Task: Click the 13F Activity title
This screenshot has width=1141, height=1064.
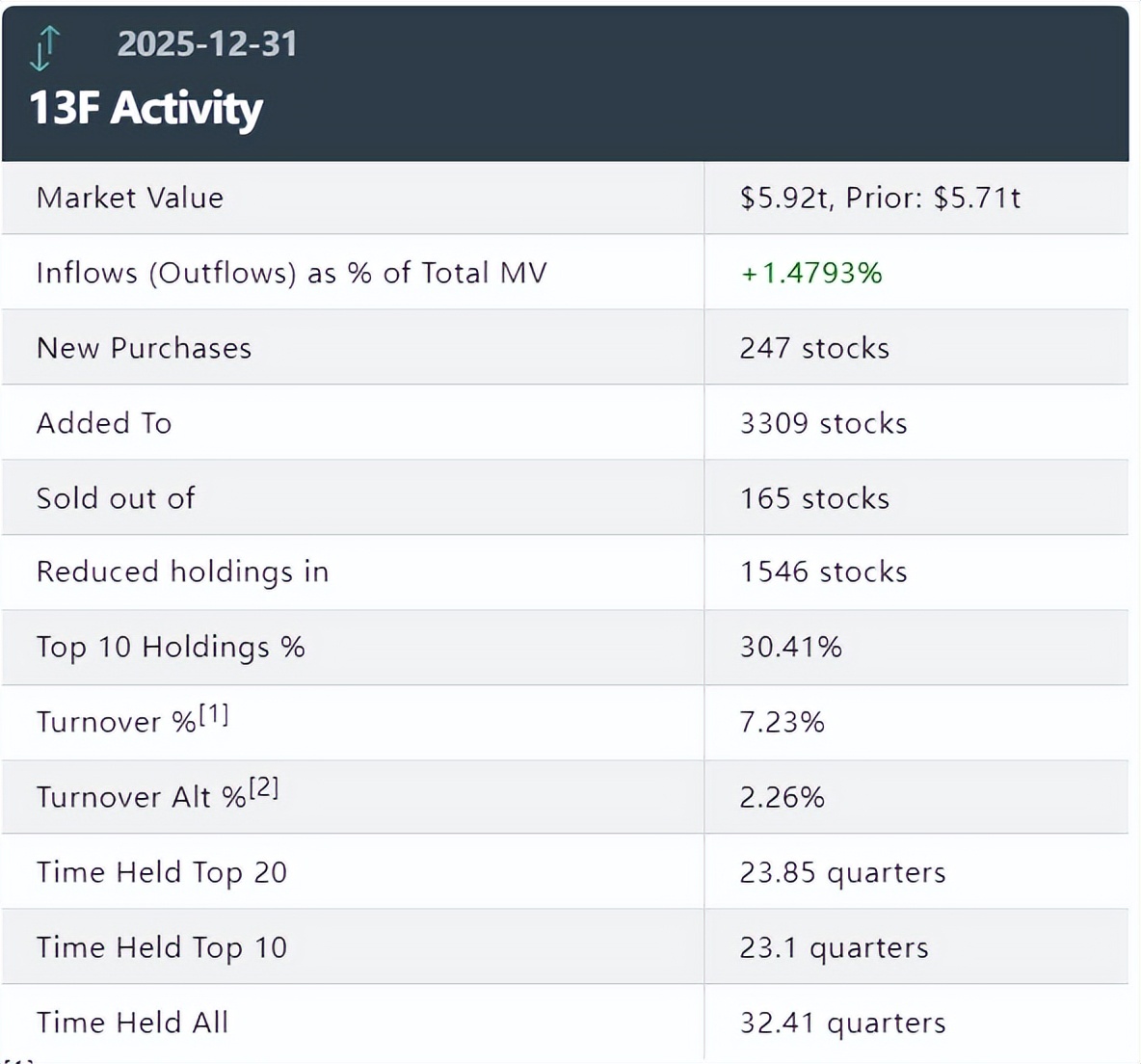Action: [x=146, y=108]
